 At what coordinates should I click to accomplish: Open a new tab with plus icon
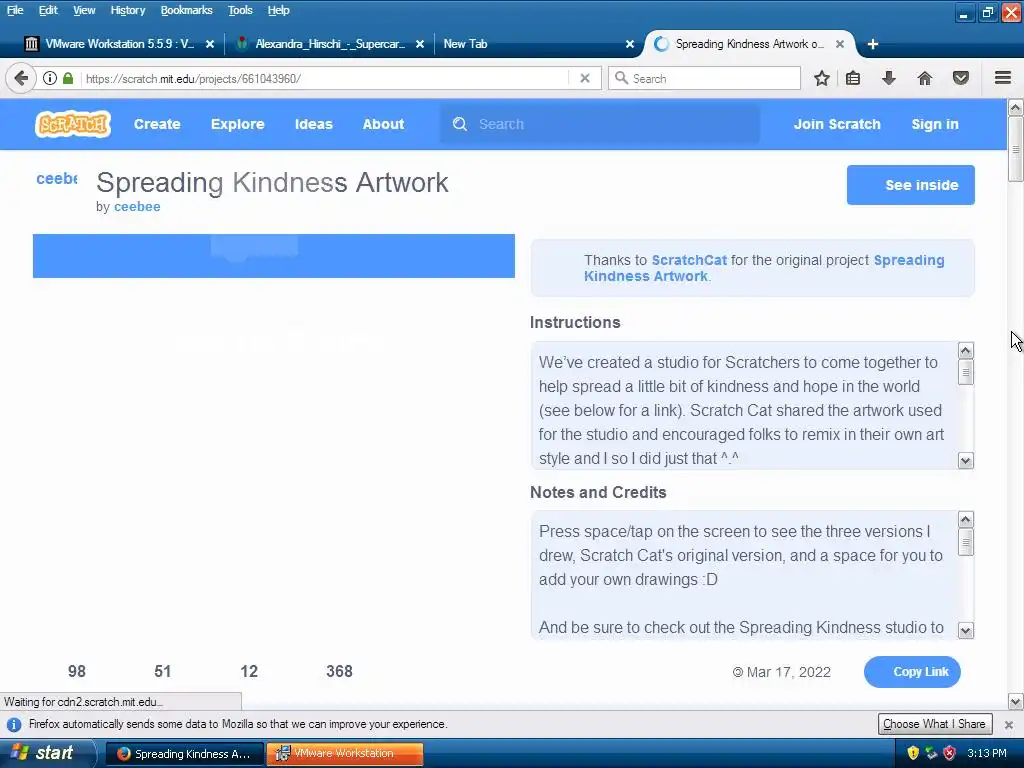pos(872,44)
